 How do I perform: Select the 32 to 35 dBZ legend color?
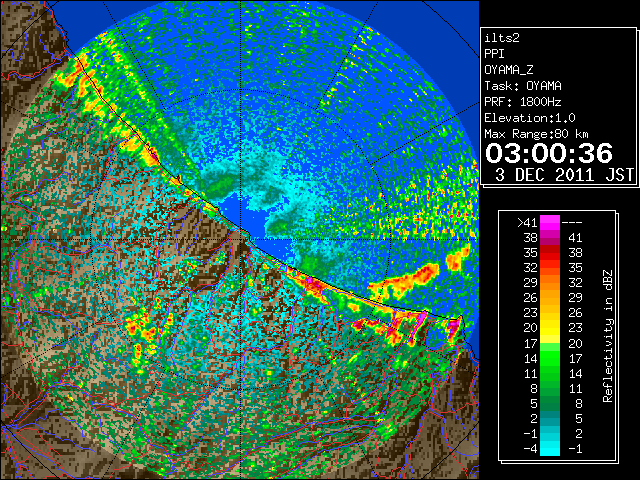[x=550, y=268]
